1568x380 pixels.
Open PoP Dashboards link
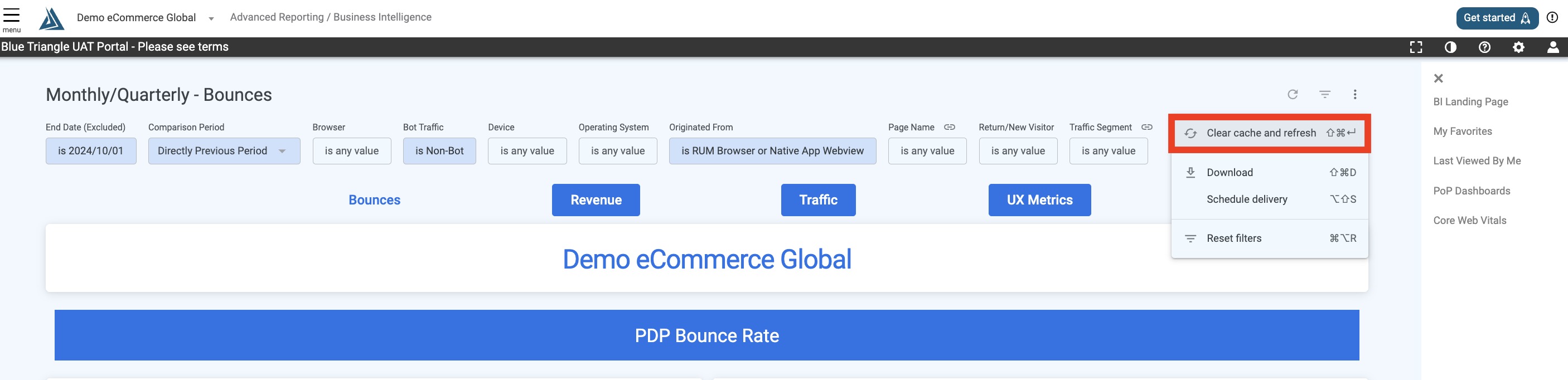pyautogui.click(x=1472, y=191)
